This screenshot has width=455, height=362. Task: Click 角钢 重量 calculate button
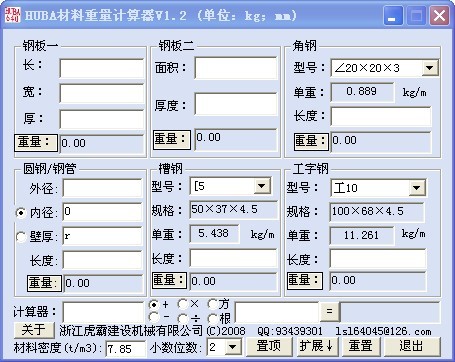tap(311, 141)
